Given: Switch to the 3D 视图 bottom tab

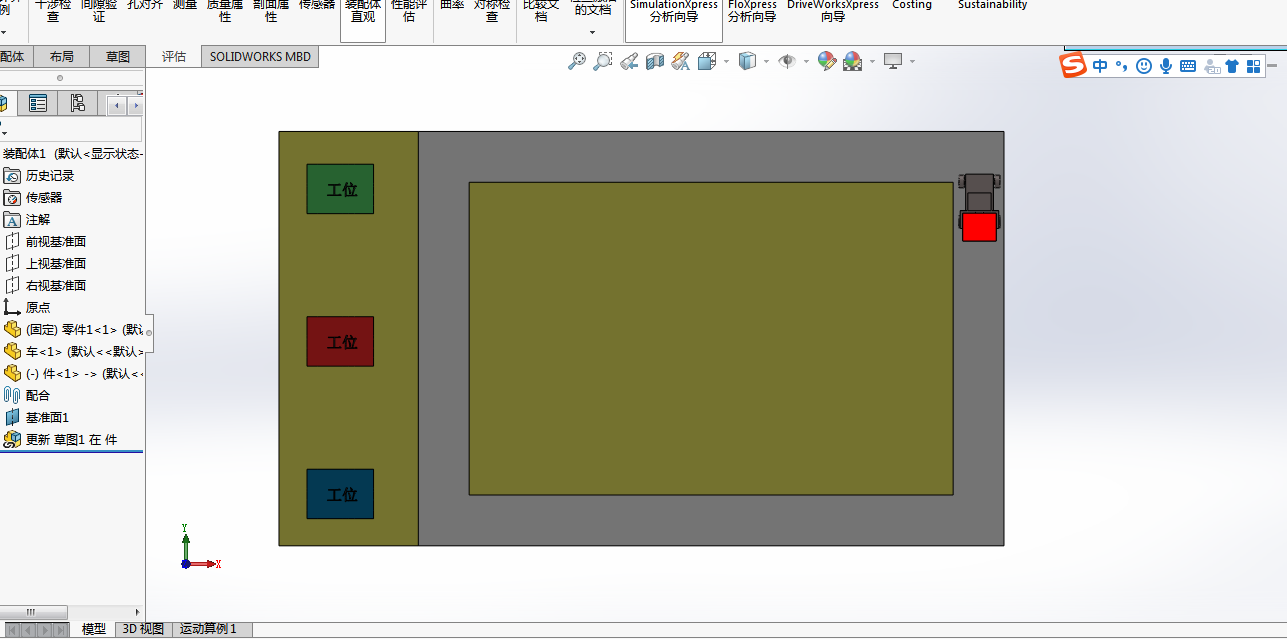Looking at the screenshot, I should [143, 629].
